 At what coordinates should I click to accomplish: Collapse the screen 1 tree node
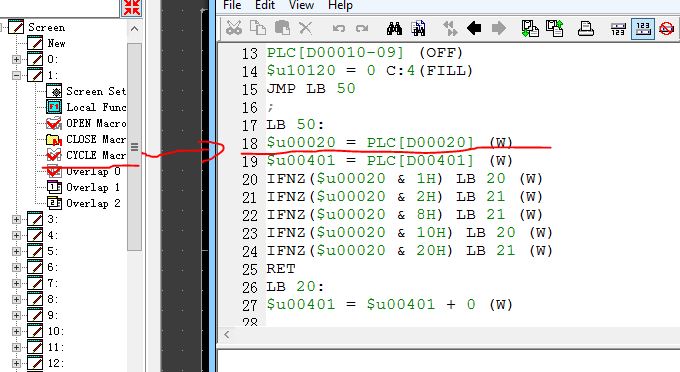(x=16, y=75)
